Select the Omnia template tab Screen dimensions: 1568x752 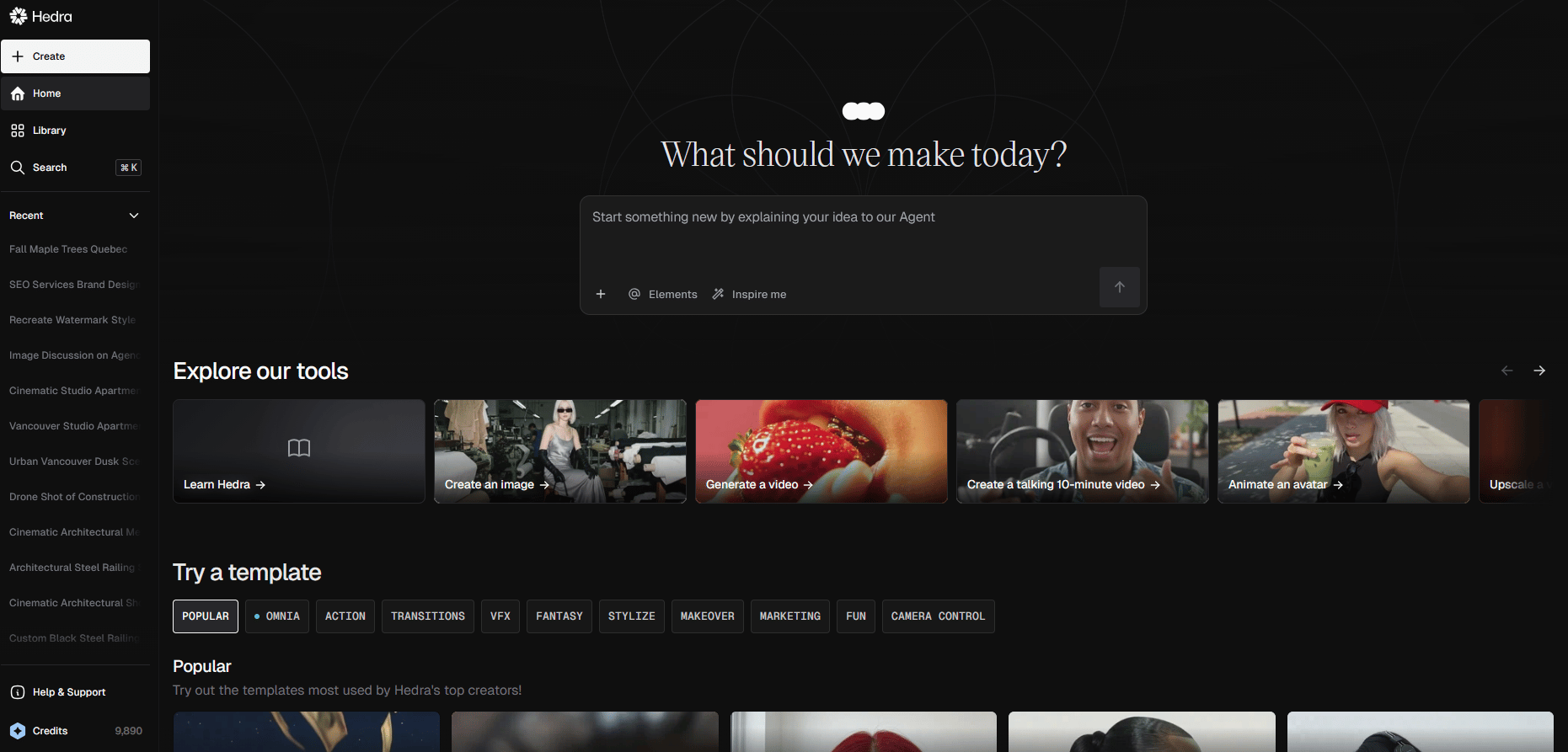[277, 616]
